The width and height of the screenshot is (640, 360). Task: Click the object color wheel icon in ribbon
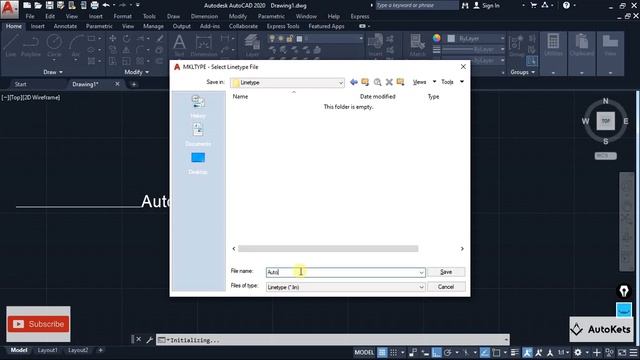point(437,38)
